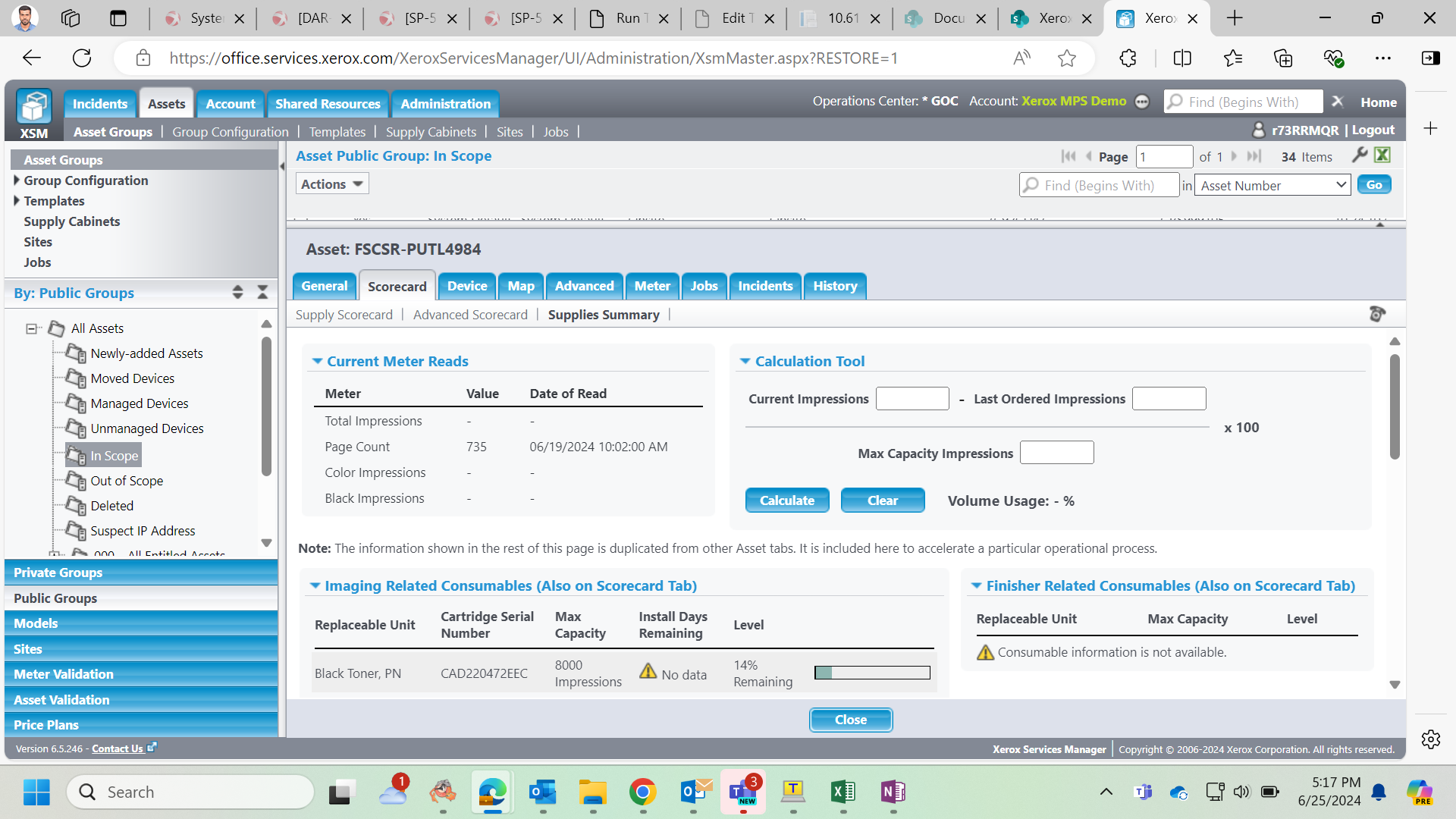Image resolution: width=1456 pixels, height=819 pixels.
Task: Click the X icon beside the top Find box
Action: coord(1338,102)
